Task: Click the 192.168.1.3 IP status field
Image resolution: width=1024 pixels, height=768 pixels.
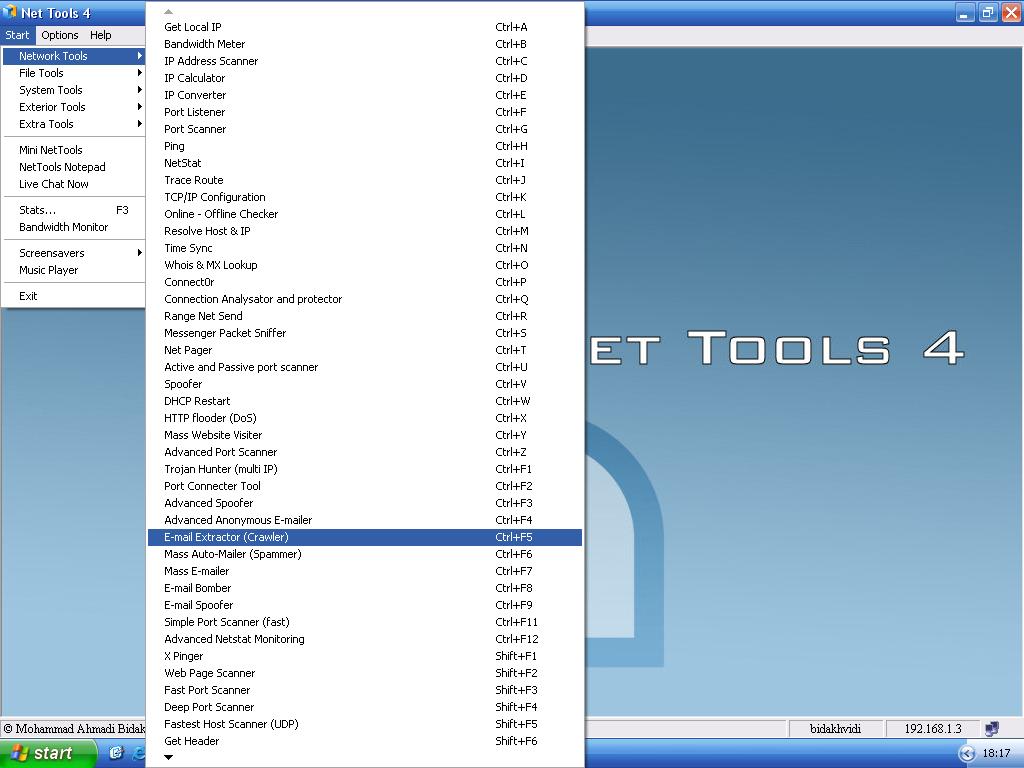Action: pos(932,729)
